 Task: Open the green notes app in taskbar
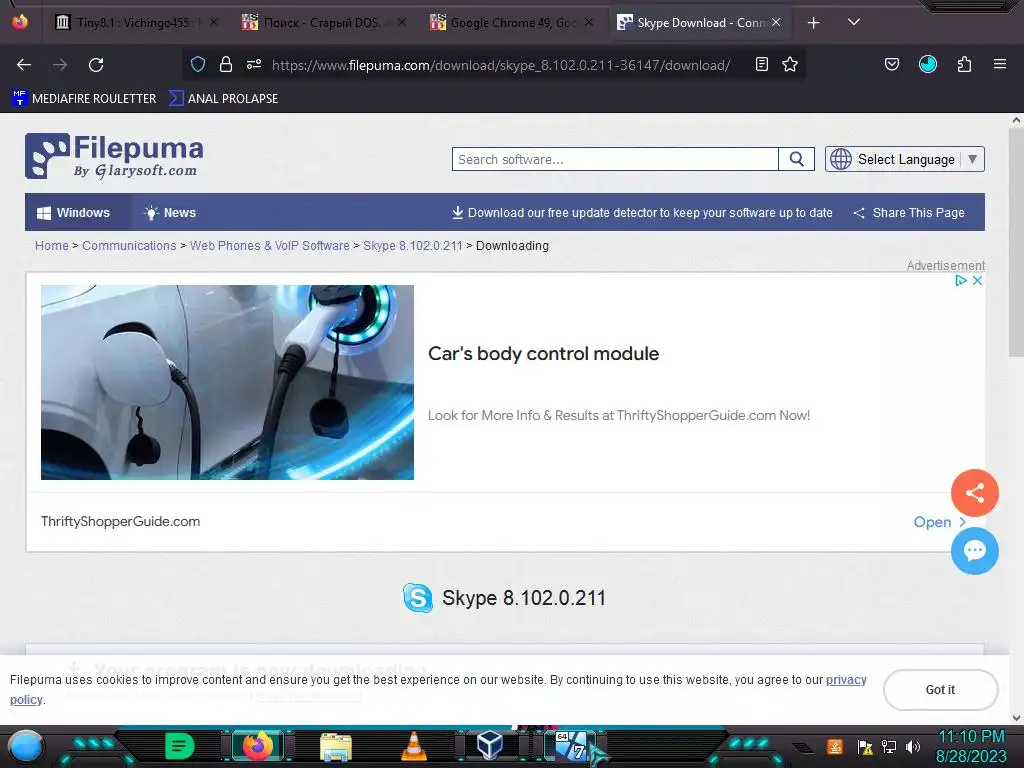pyautogui.click(x=180, y=746)
